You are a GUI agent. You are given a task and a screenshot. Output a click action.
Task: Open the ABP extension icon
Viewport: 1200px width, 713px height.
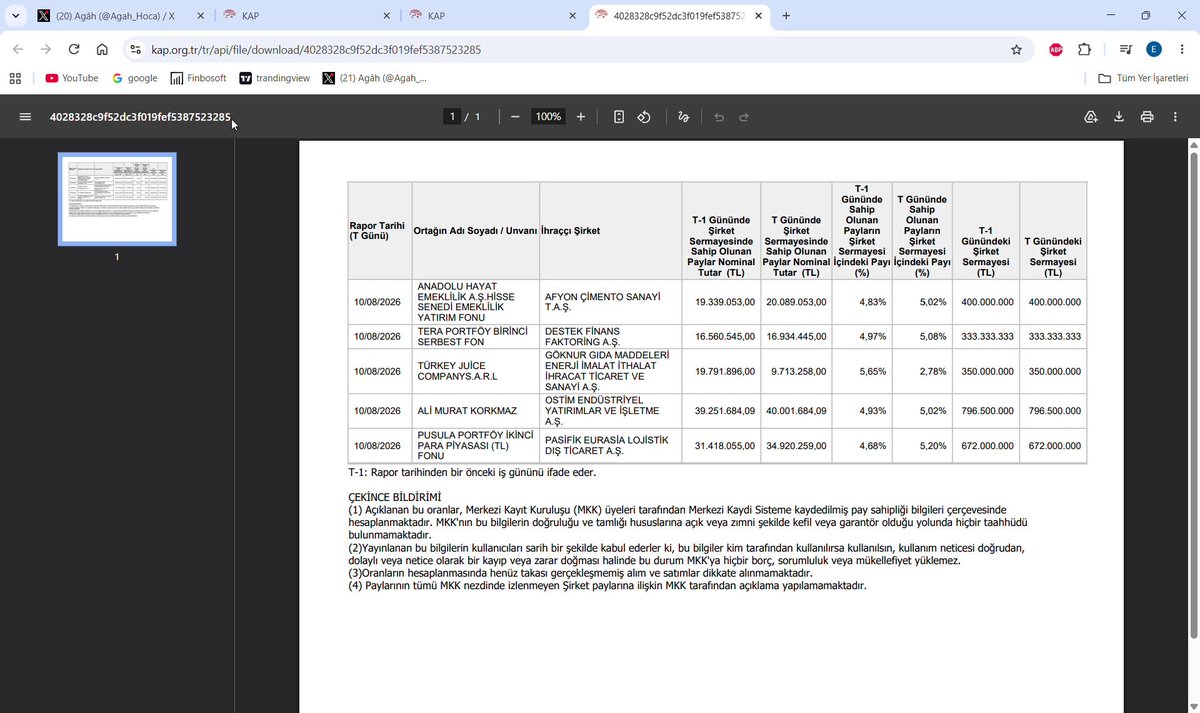1056,49
